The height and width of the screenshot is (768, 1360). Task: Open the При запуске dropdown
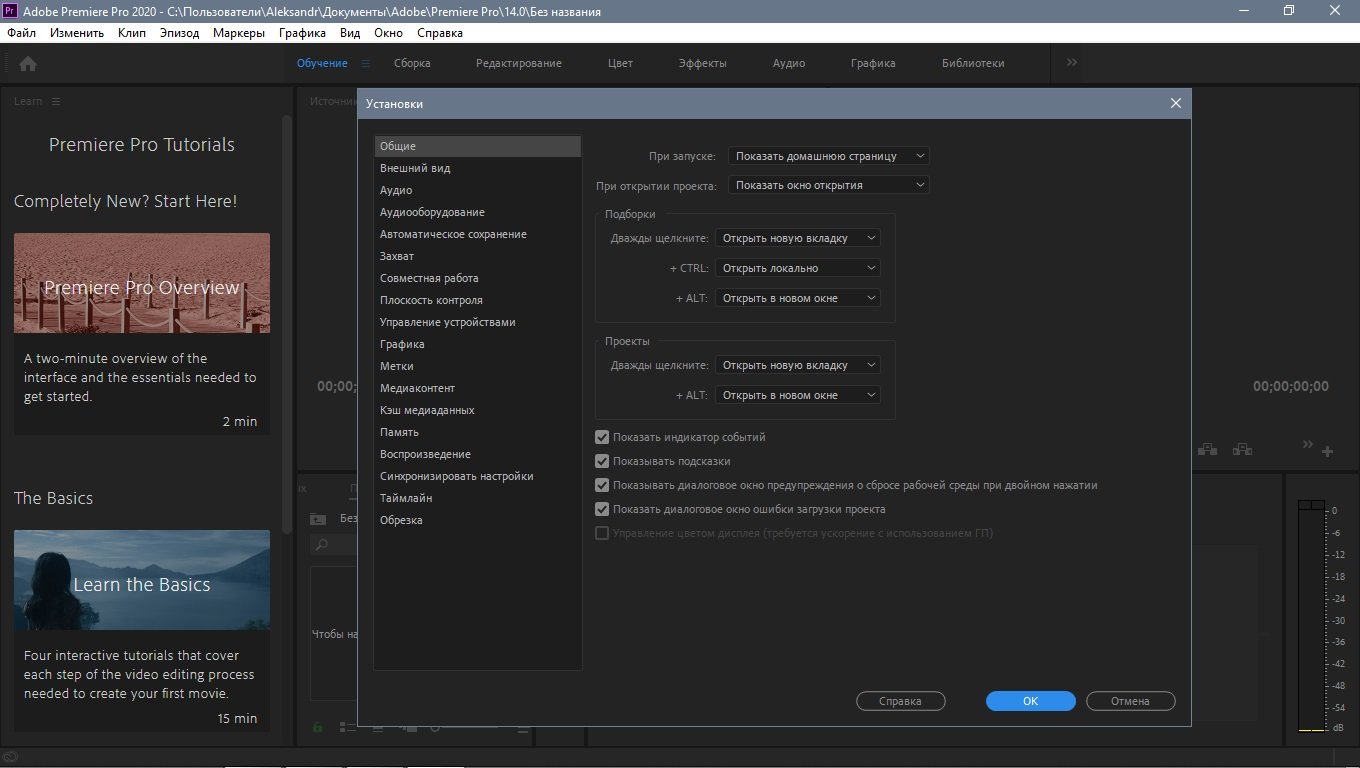point(828,156)
